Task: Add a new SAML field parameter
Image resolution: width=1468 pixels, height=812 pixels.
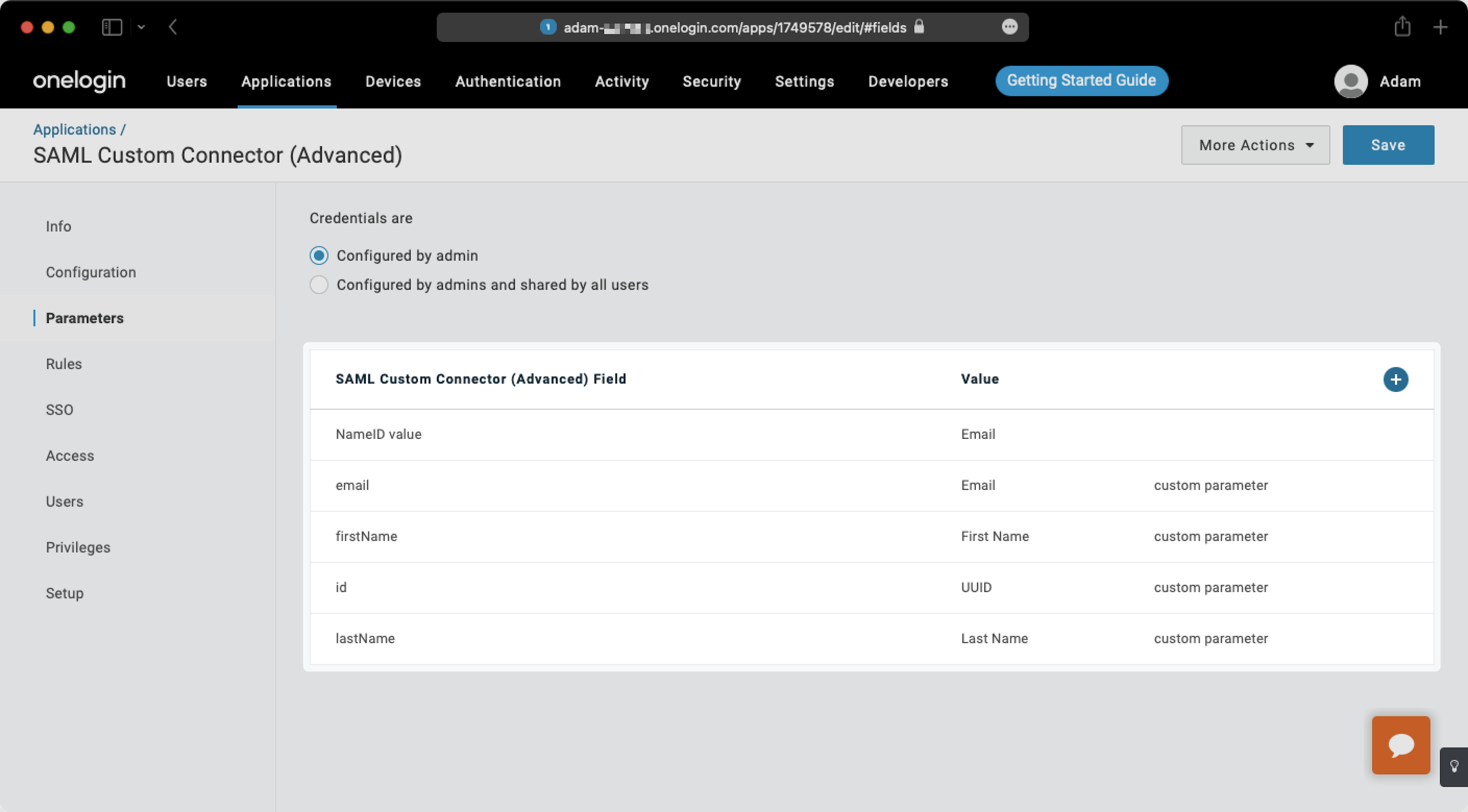Action: click(1396, 379)
